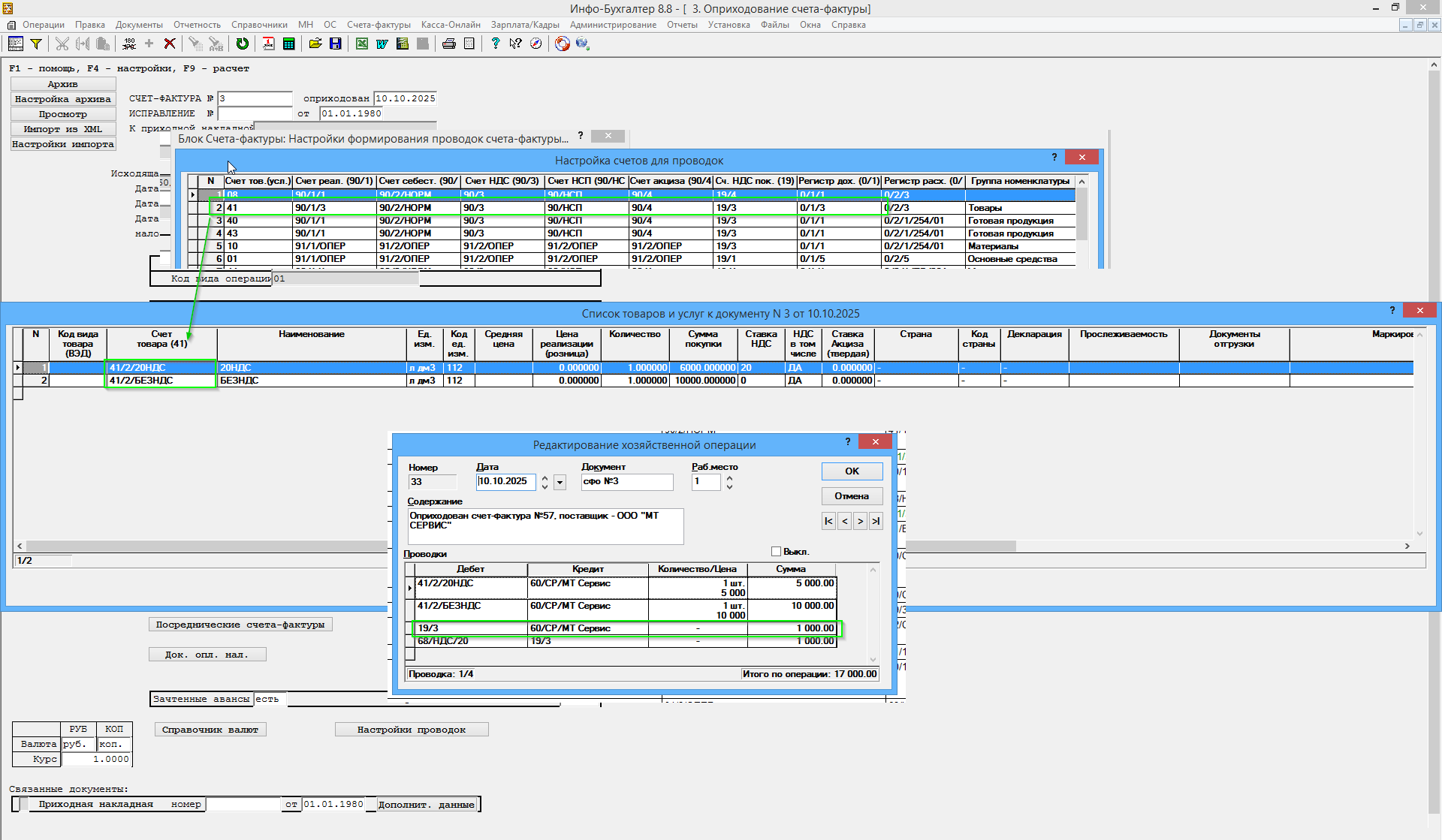Increase the Раб.место stepper value
Image resolution: width=1442 pixels, height=840 pixels.
(x=729, y=477)
